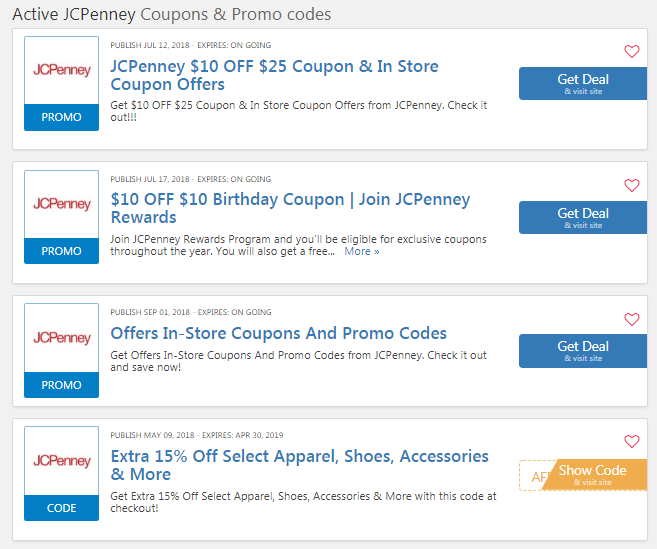The width and height of the screenshot is (657, 549).
Task: Click JCPenney logo on Extra 15% Off card
Action: click(x=62, y=461)
